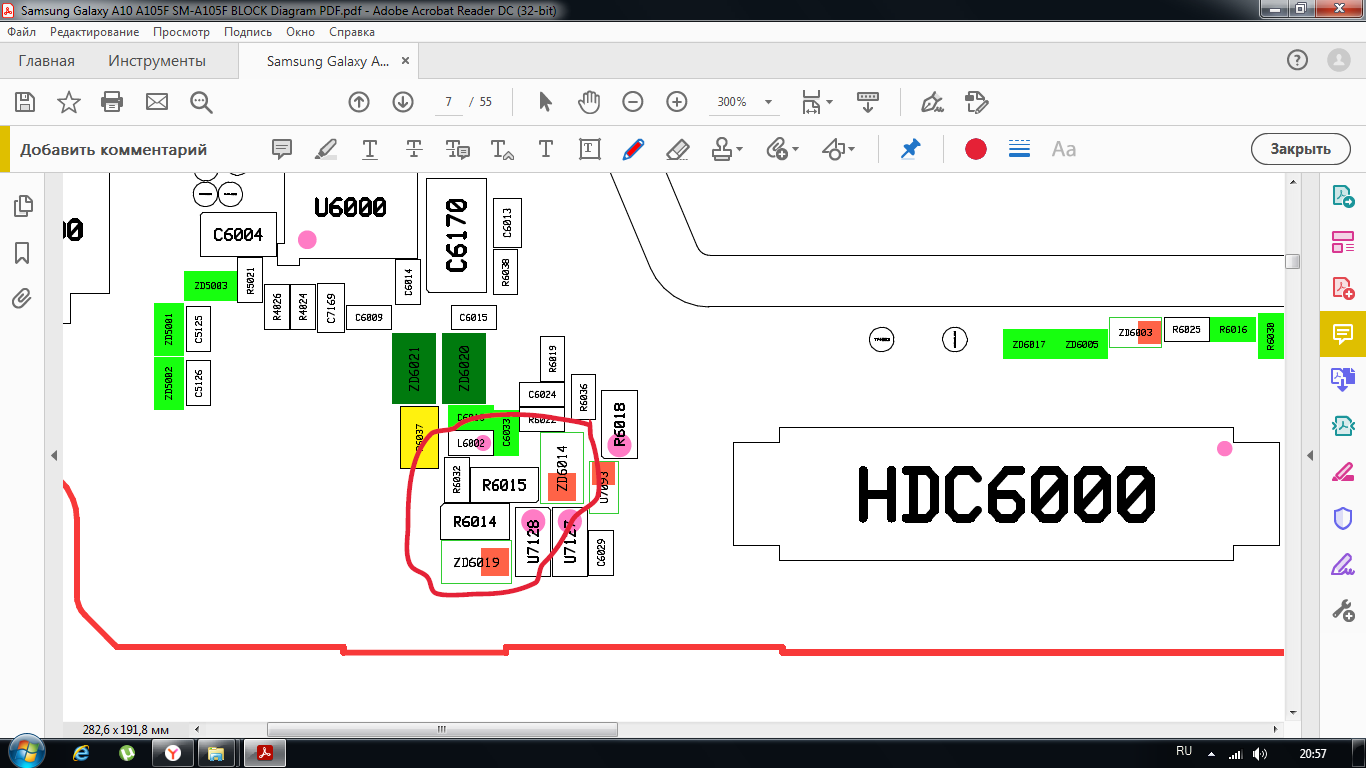This screenshot has height=768, width=1366.
Task: Click the page number input field
Action: (x=449, y=102)
